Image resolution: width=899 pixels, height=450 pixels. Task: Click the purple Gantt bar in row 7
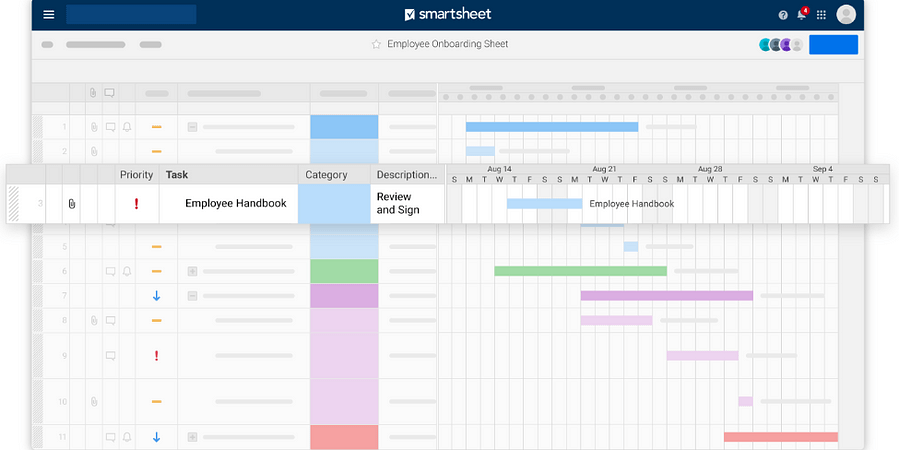666,296
